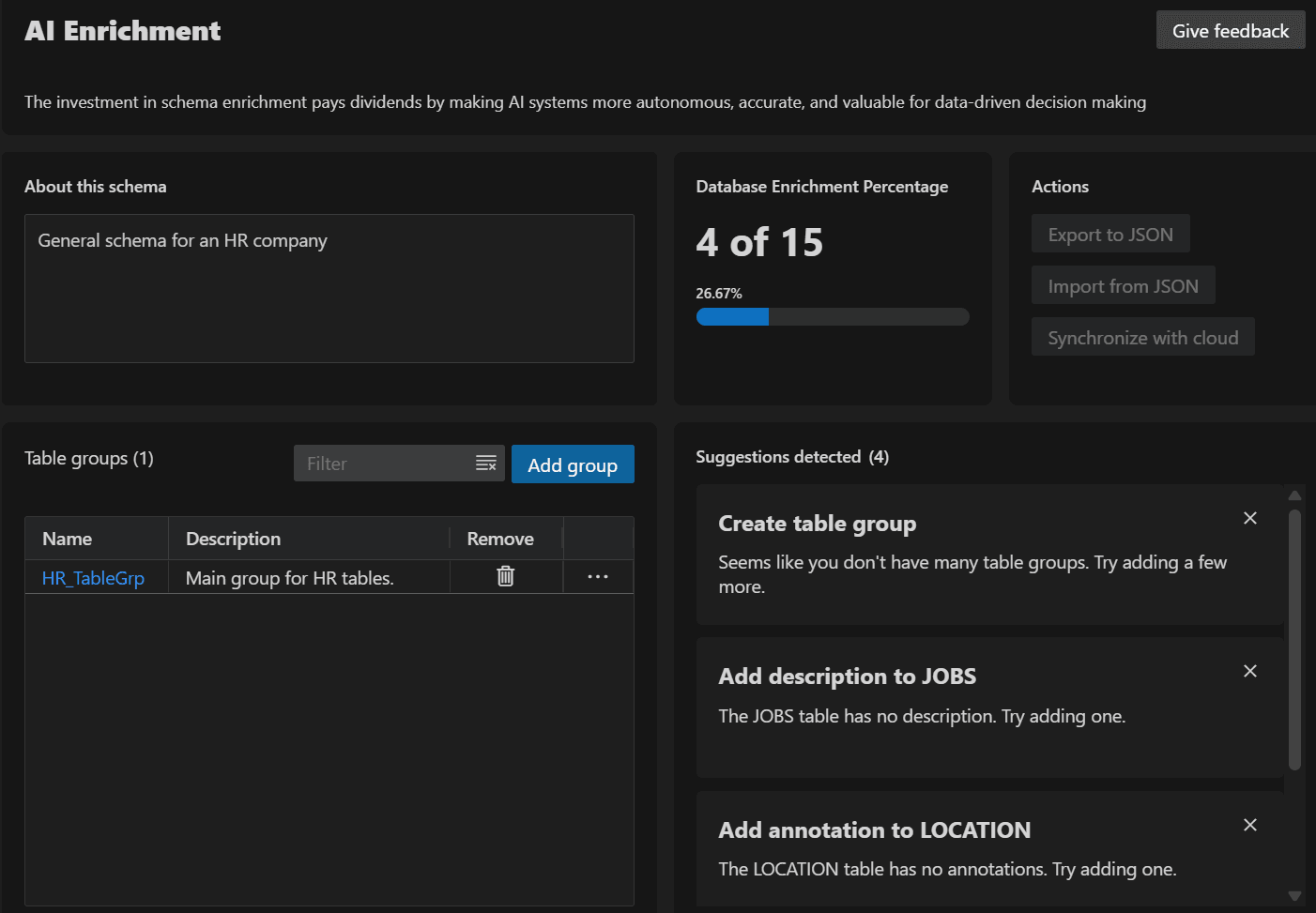Open the ellipsis actions for HR_TableGrp
Viewport: 1316px width, 913px height.
598,576
